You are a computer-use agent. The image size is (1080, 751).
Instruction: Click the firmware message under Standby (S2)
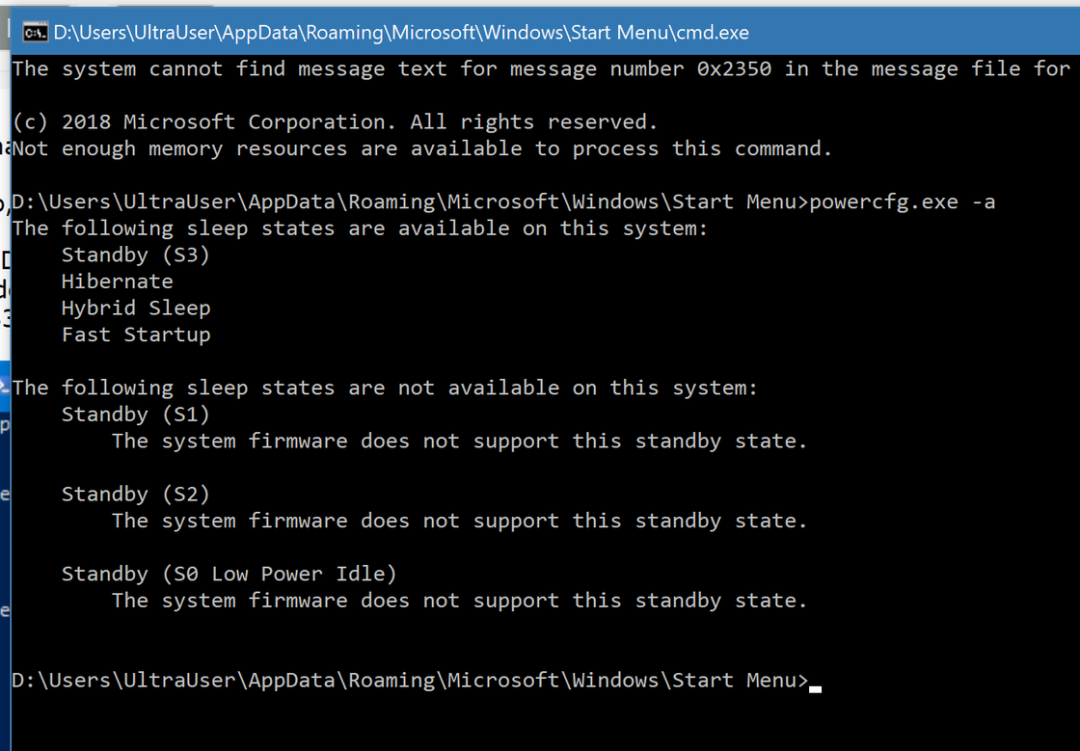[459, 521]
